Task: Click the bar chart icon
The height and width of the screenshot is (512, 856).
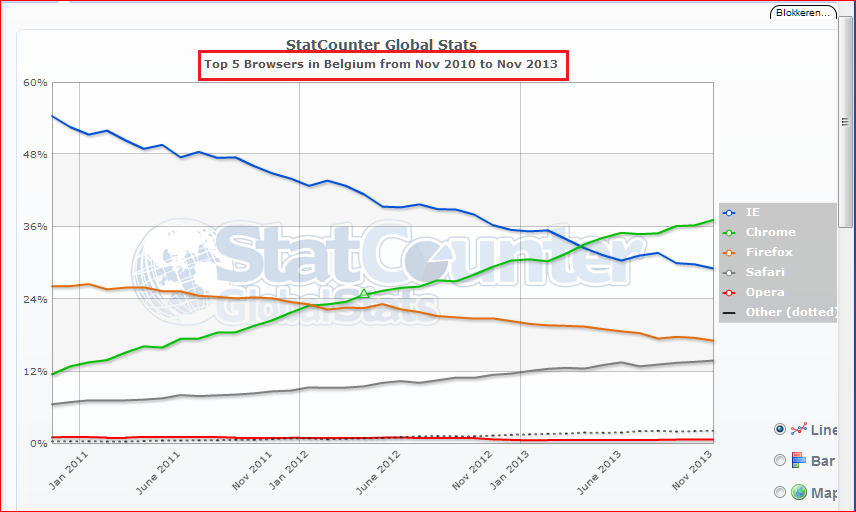Action: point(799,460)
